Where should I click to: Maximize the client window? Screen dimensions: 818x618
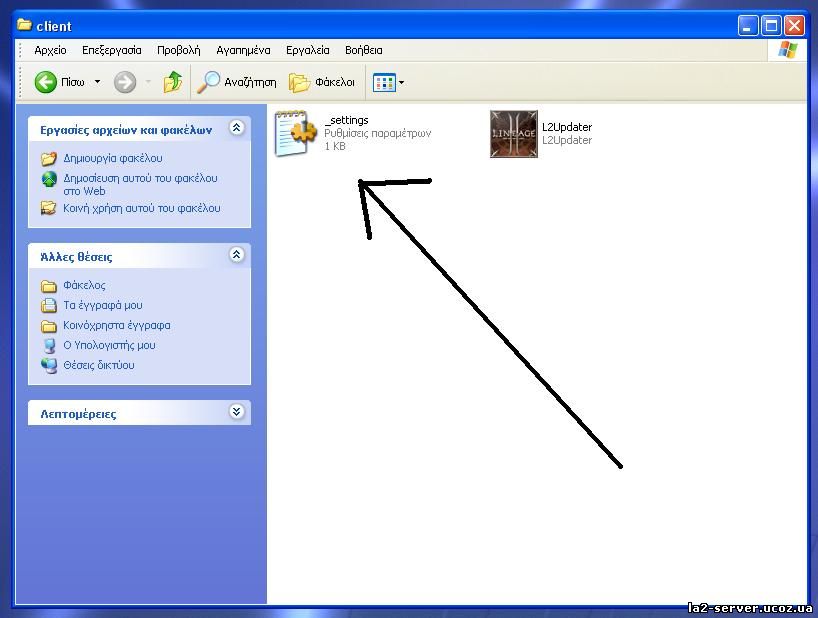tap(771, 26)
